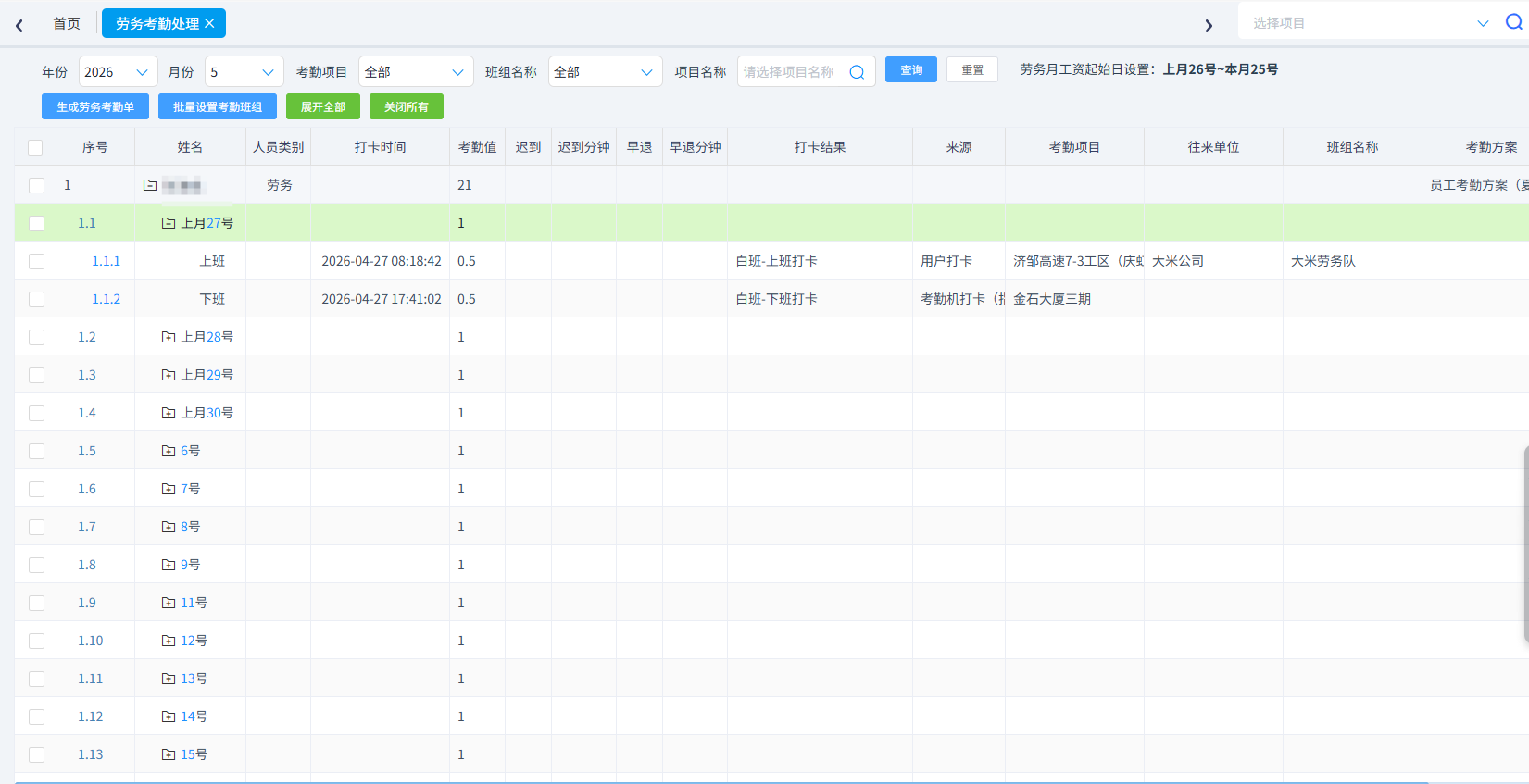
Task: Click the 关闭所有 button
Action: (407, 106)
